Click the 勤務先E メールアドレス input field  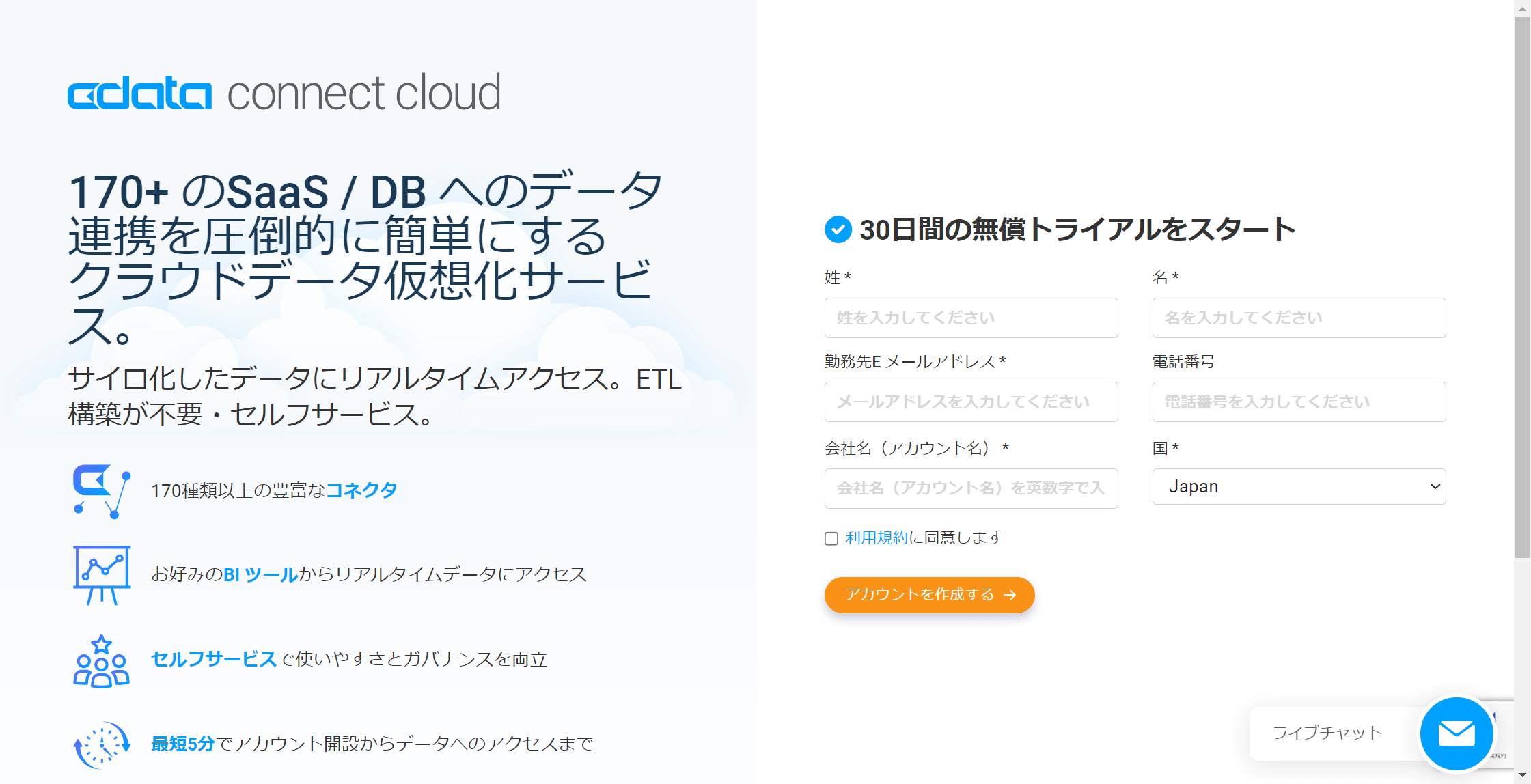pyautogui.click(x=971, y=402)
